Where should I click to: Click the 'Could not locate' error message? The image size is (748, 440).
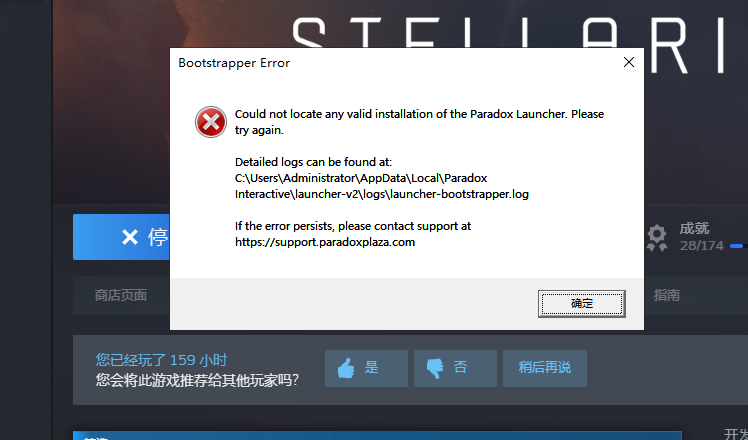419,122
